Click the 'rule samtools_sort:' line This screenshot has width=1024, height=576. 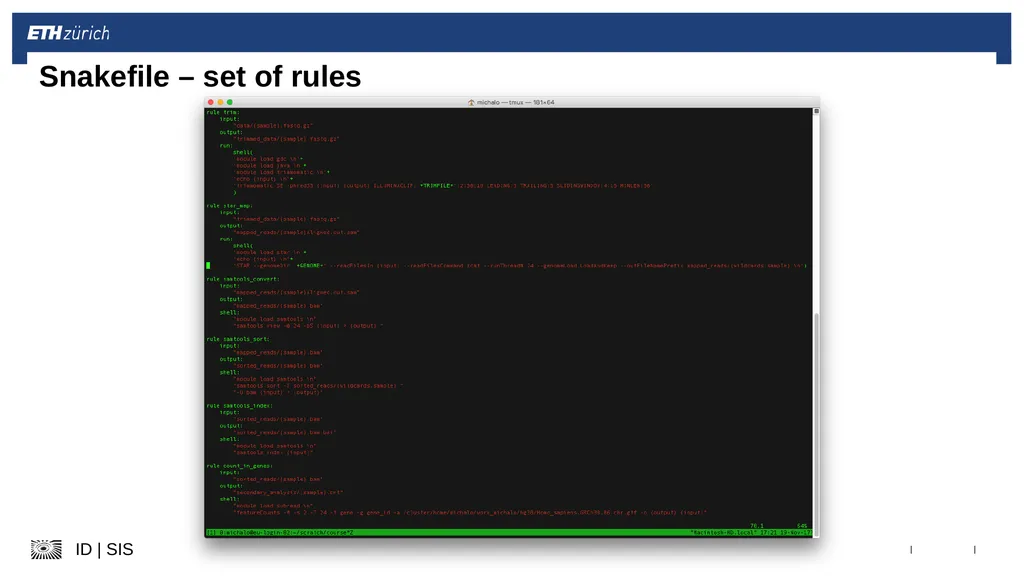pyautogui.click(x=238, y=339)
